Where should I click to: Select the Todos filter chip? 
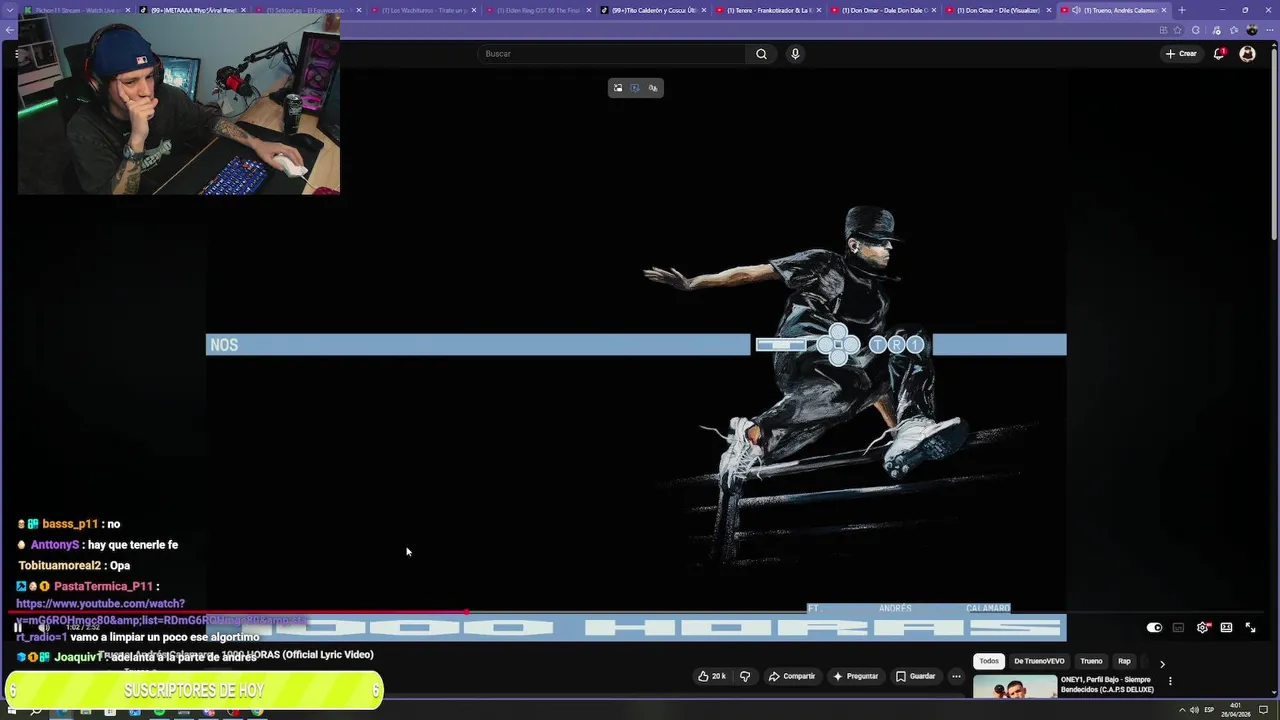coord(989,661)
